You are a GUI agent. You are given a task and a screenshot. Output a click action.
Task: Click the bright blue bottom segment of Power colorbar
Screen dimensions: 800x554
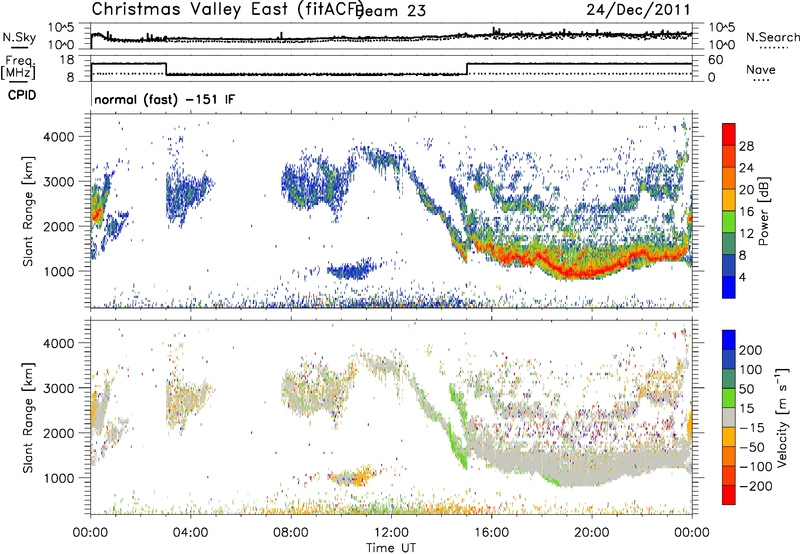tap(729, 288)
